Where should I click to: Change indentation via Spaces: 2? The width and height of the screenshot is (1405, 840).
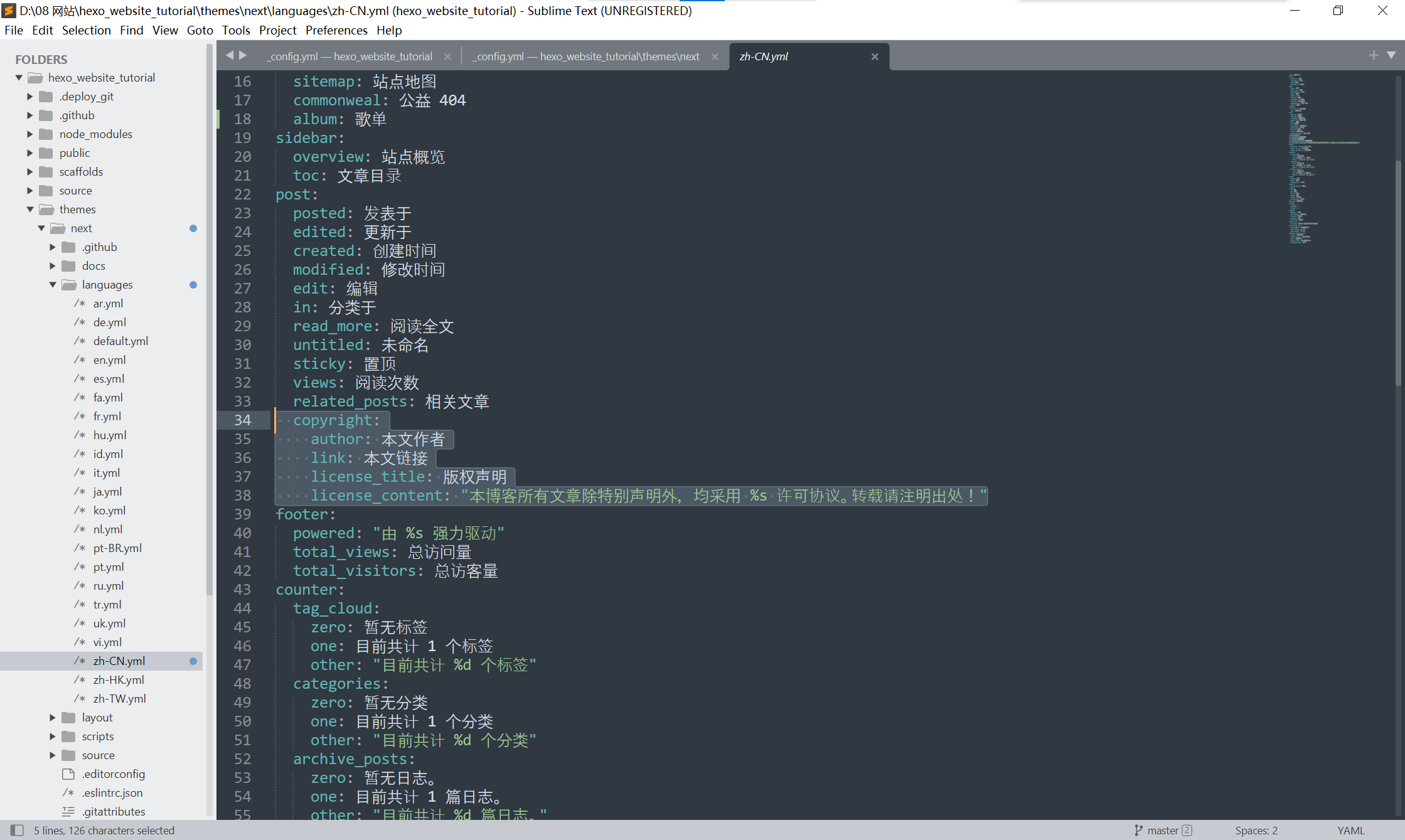1256,830
